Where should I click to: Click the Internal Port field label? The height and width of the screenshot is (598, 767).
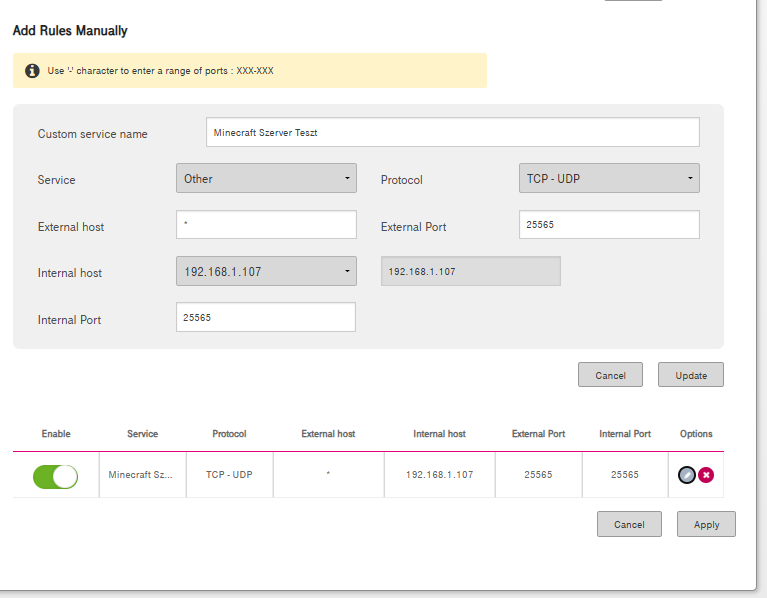tap(69, 320)
